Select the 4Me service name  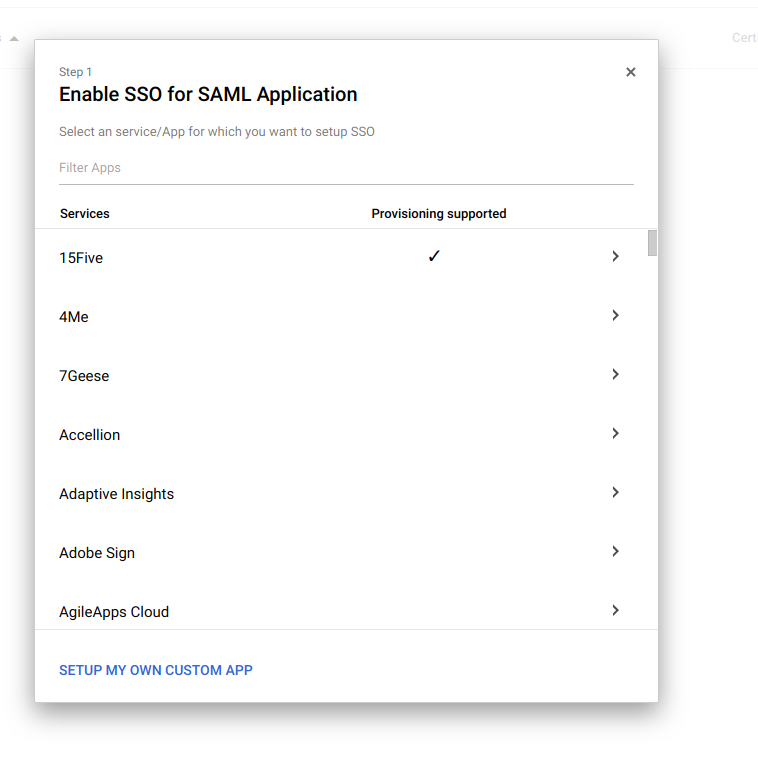pyautogui.click(x=74, y=317)
